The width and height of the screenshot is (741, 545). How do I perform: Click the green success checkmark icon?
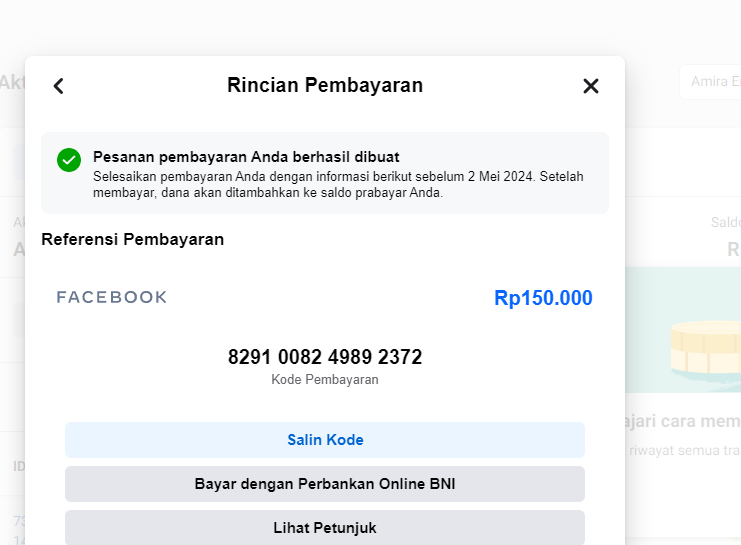(69, 160)
